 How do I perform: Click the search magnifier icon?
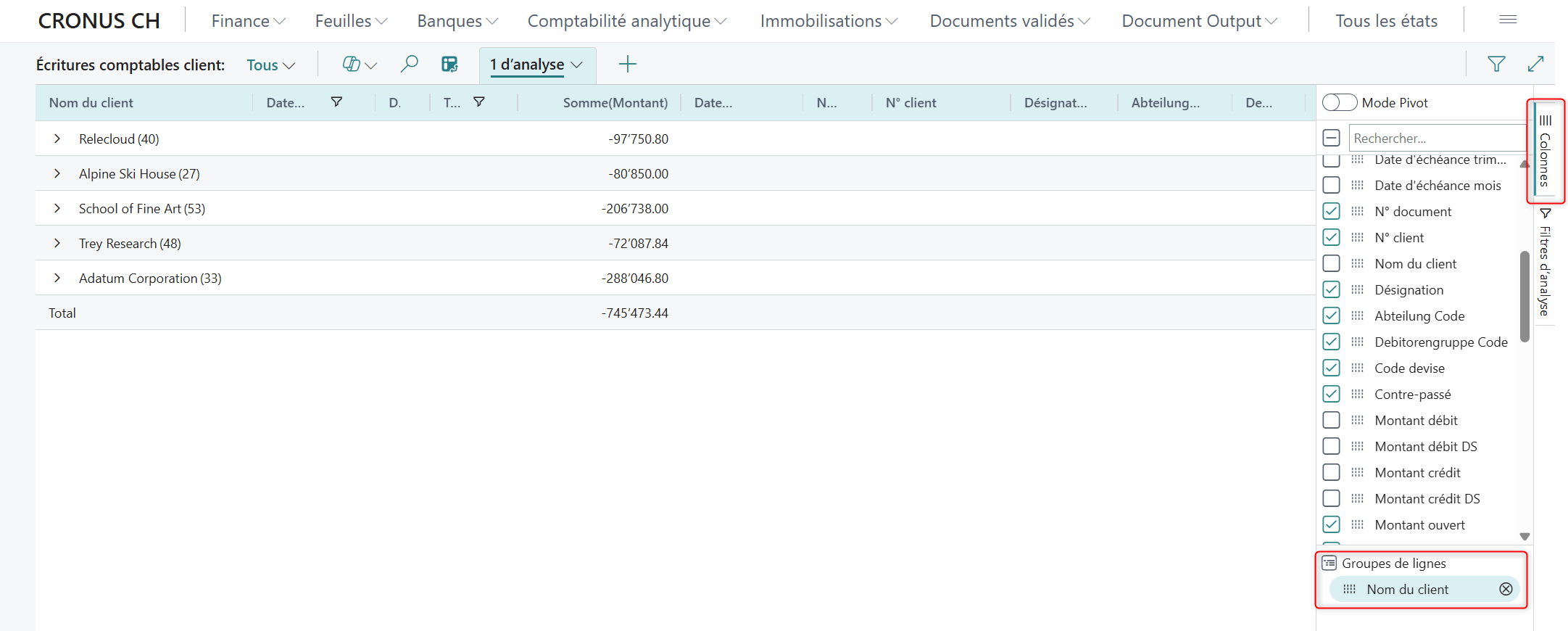coord(409,65)
